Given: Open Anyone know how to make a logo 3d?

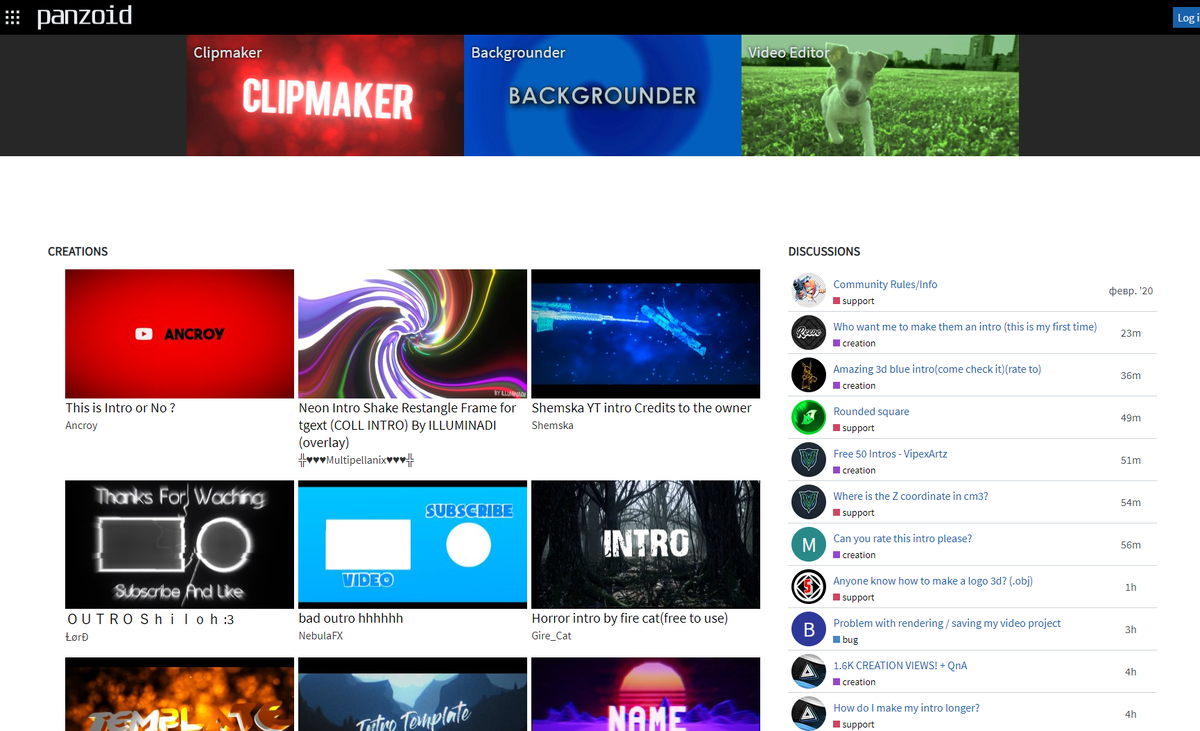Looking at the screenshot, I should pos(931,581).
